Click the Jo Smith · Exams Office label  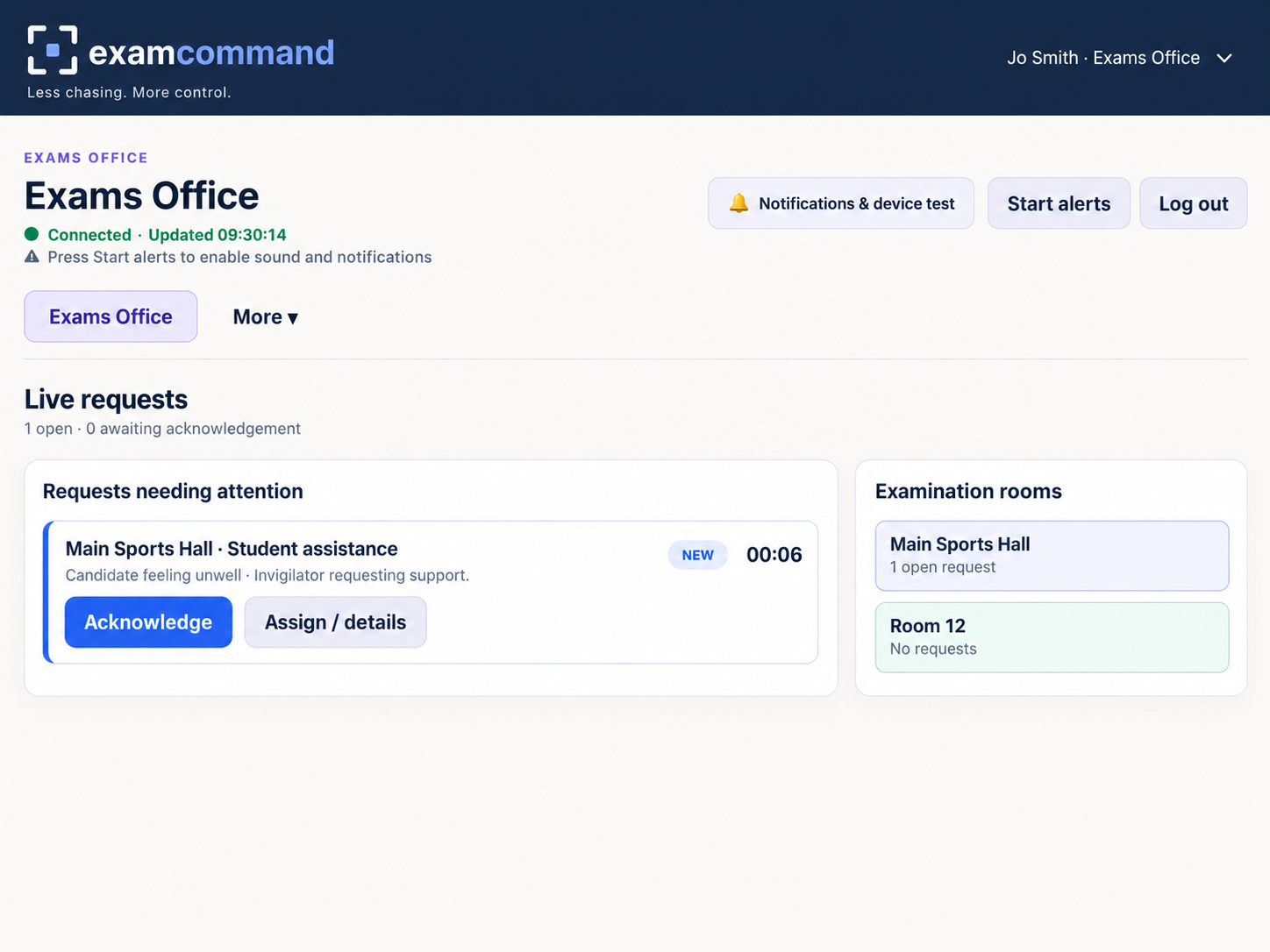[1103, 58]
